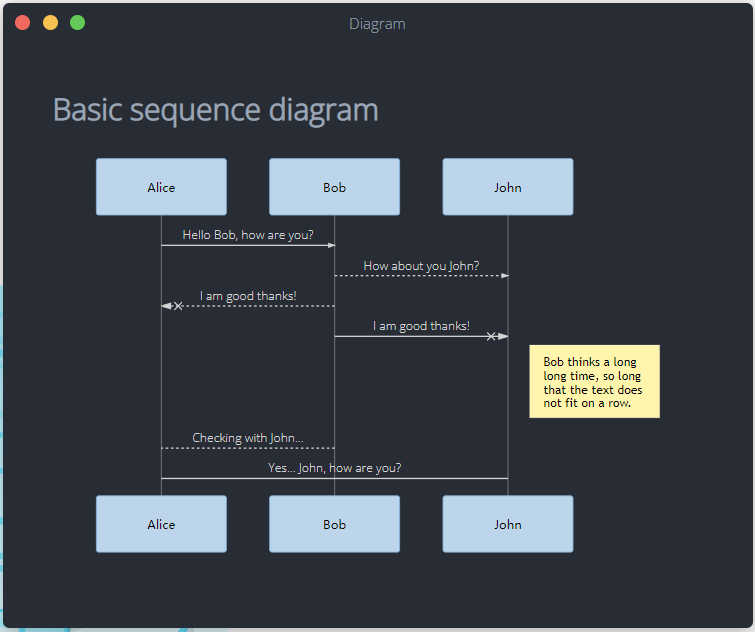755x632 pixels.
Task: Click the 'Checking with John...' message label
Action: coord(248,438)
